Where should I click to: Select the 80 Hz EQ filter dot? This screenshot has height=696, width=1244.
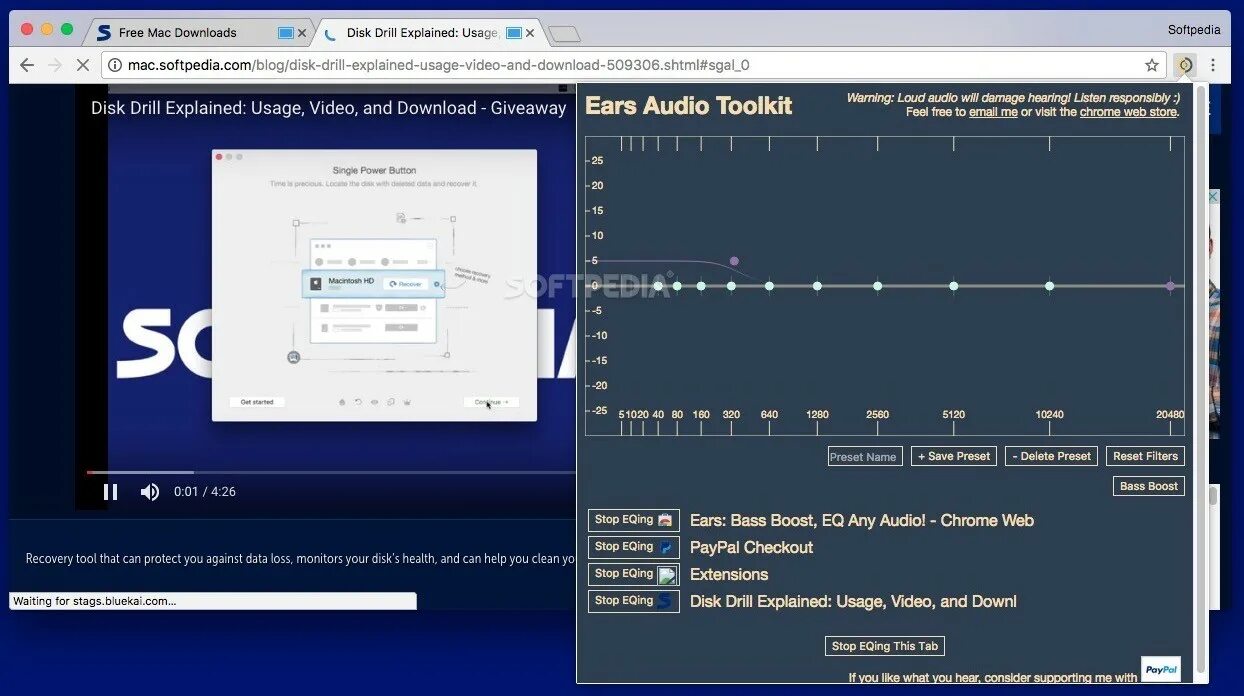pyautogui.click(x=677, y=286)
